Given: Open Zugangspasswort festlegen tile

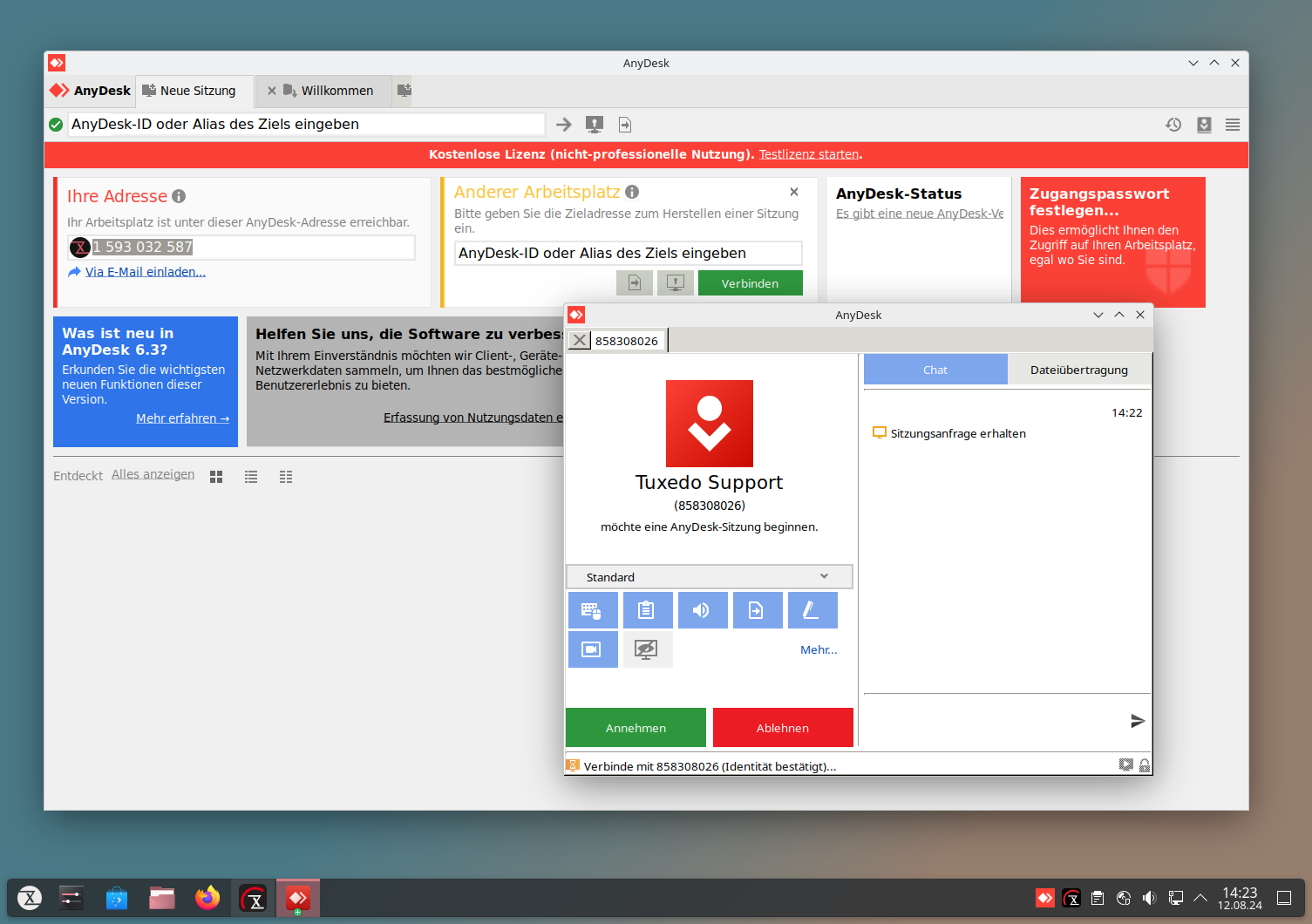Looking at the screenshot, I should coord(1113,242).
